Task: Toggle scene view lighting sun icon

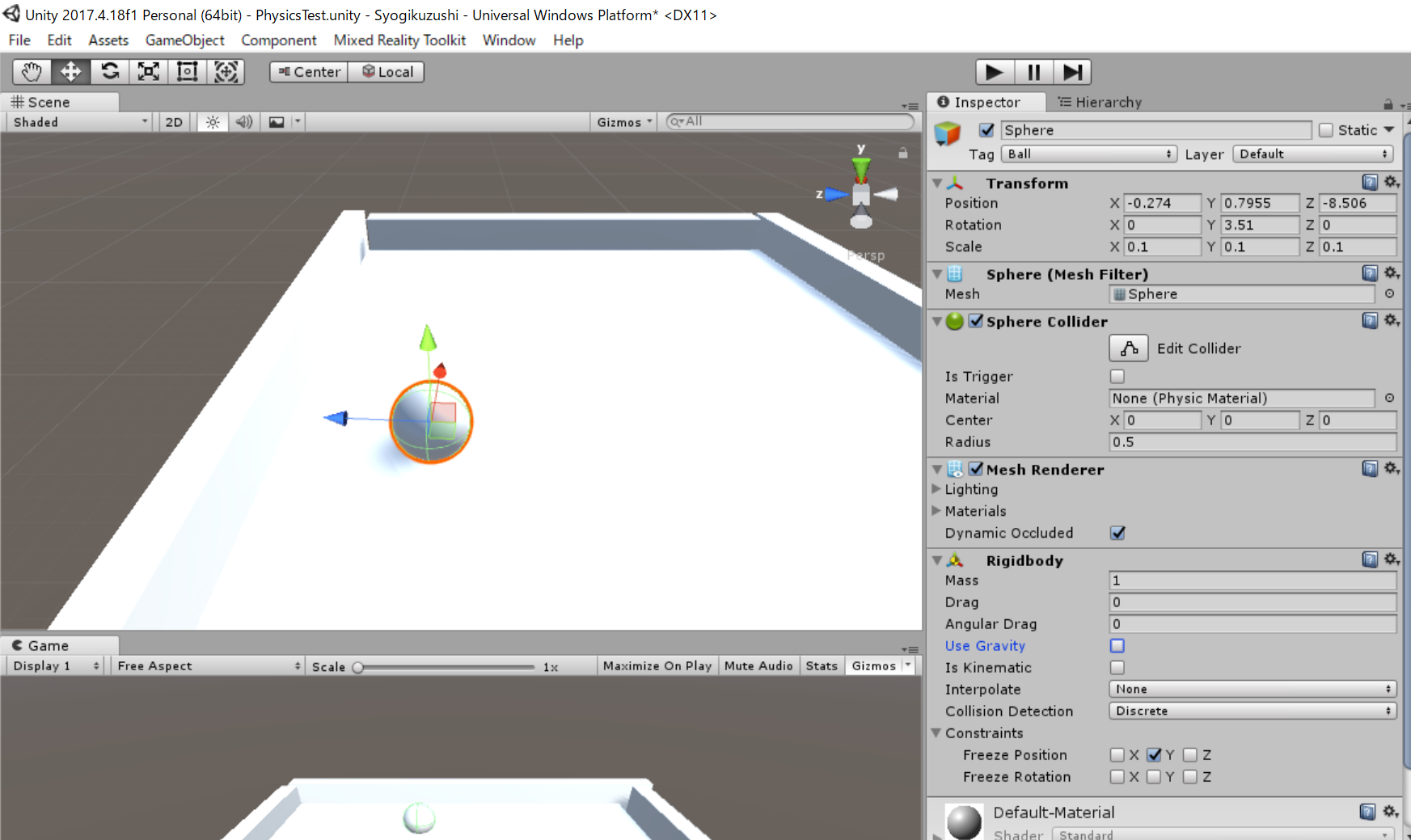Action: tap(212, 121)
